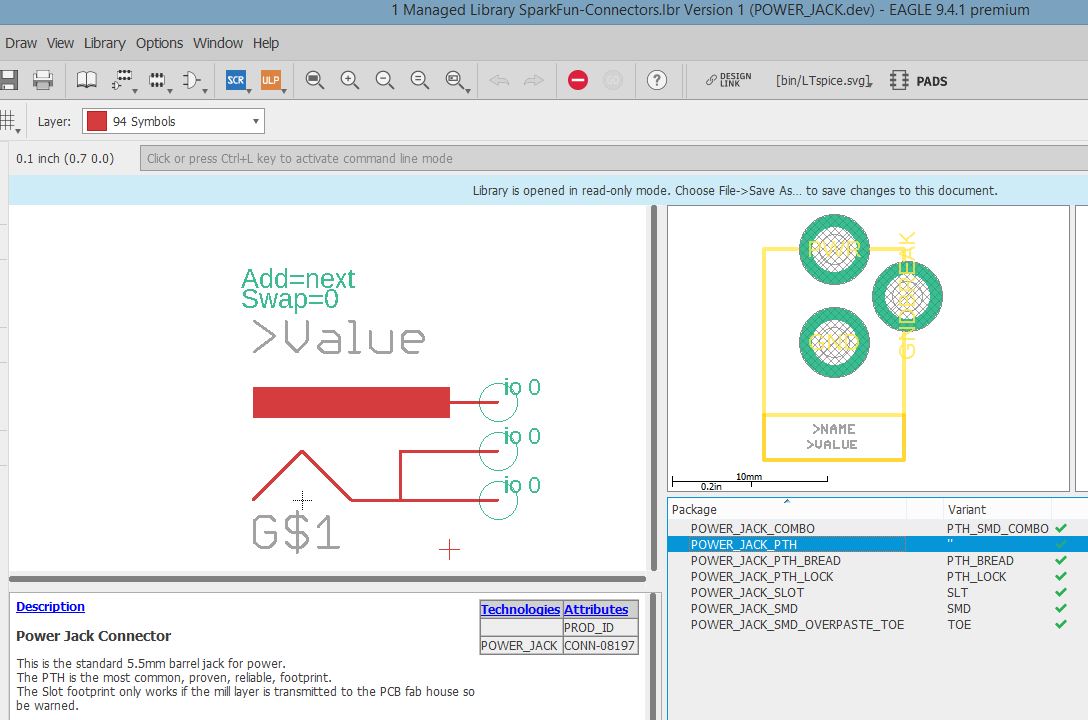Screen dimensions: 1088x720
Task: Click the Zoom In magnifier icon
Action: (350, 80)
